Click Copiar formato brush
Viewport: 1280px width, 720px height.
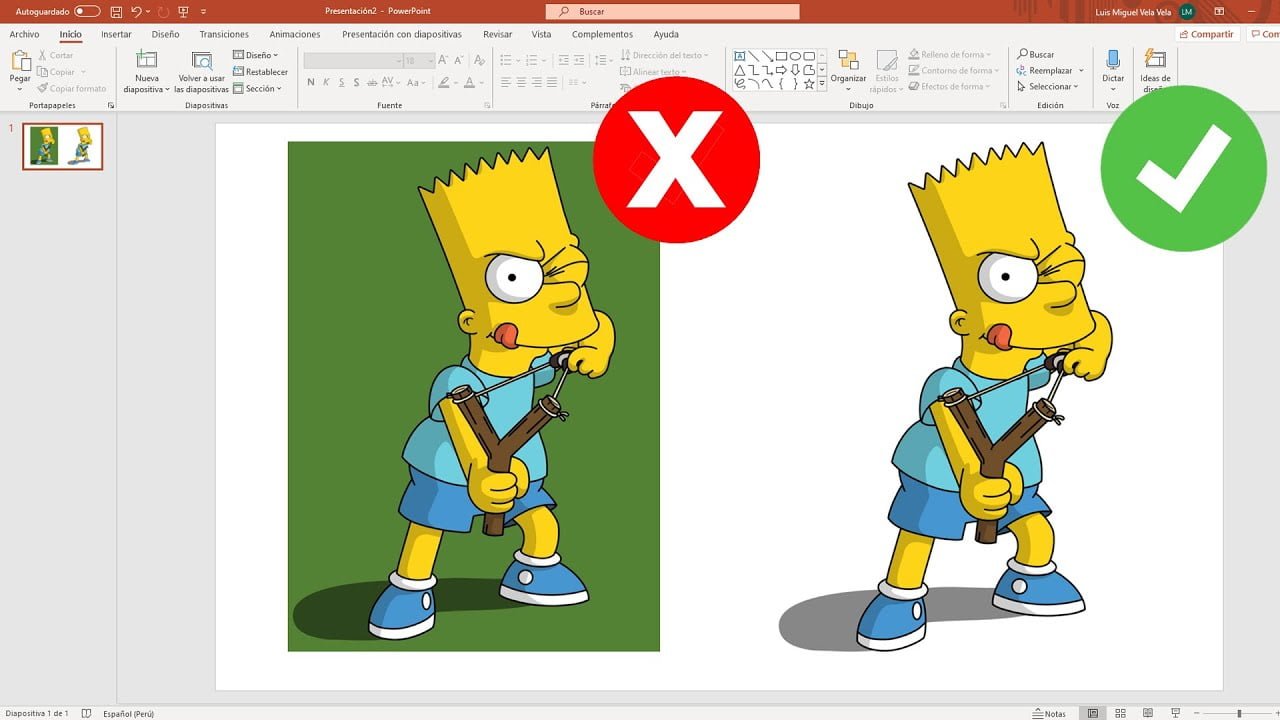71,88
